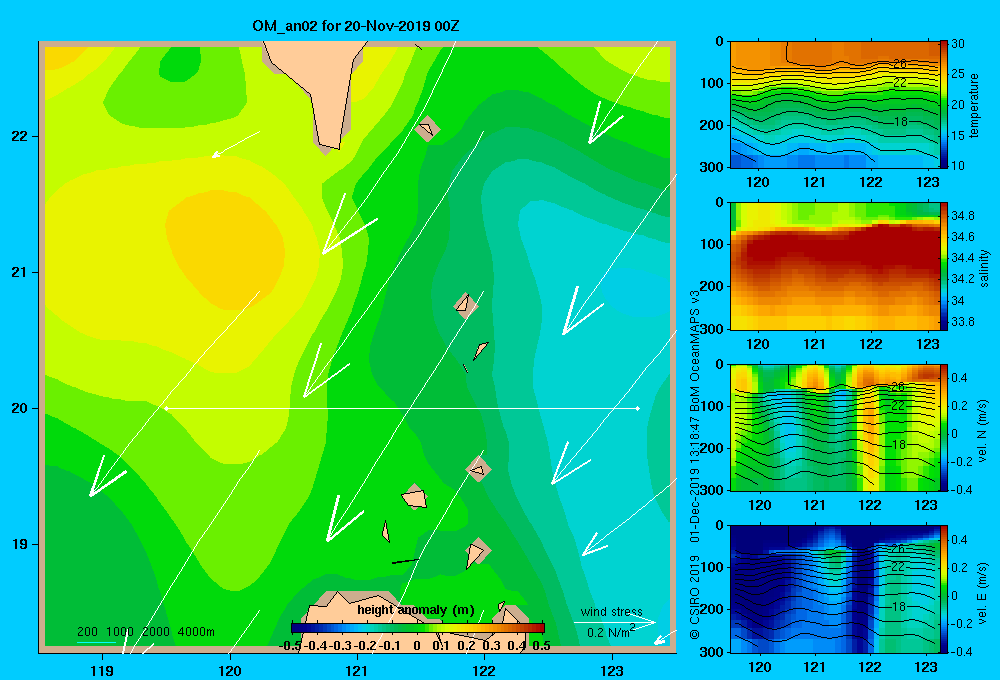Open the vel. E depth section panel

tap(834, 589)
